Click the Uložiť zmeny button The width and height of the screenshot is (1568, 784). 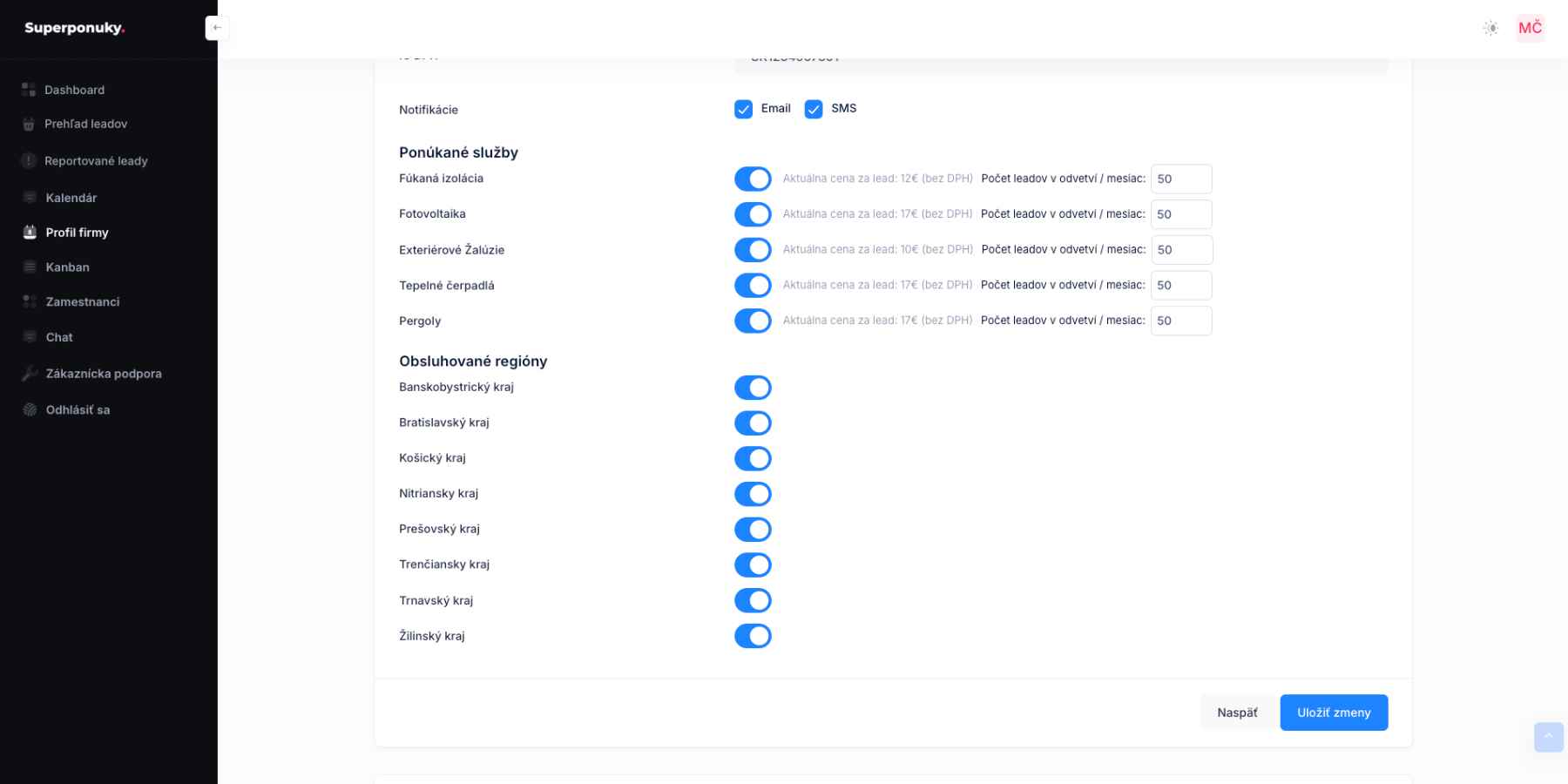(1333, 713)
